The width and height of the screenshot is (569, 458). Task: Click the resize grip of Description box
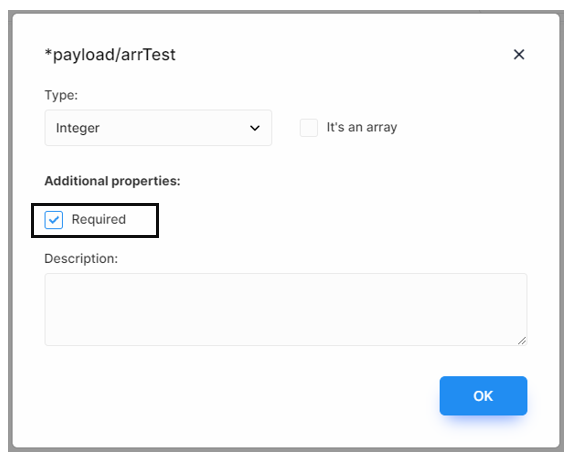point(522,340)
